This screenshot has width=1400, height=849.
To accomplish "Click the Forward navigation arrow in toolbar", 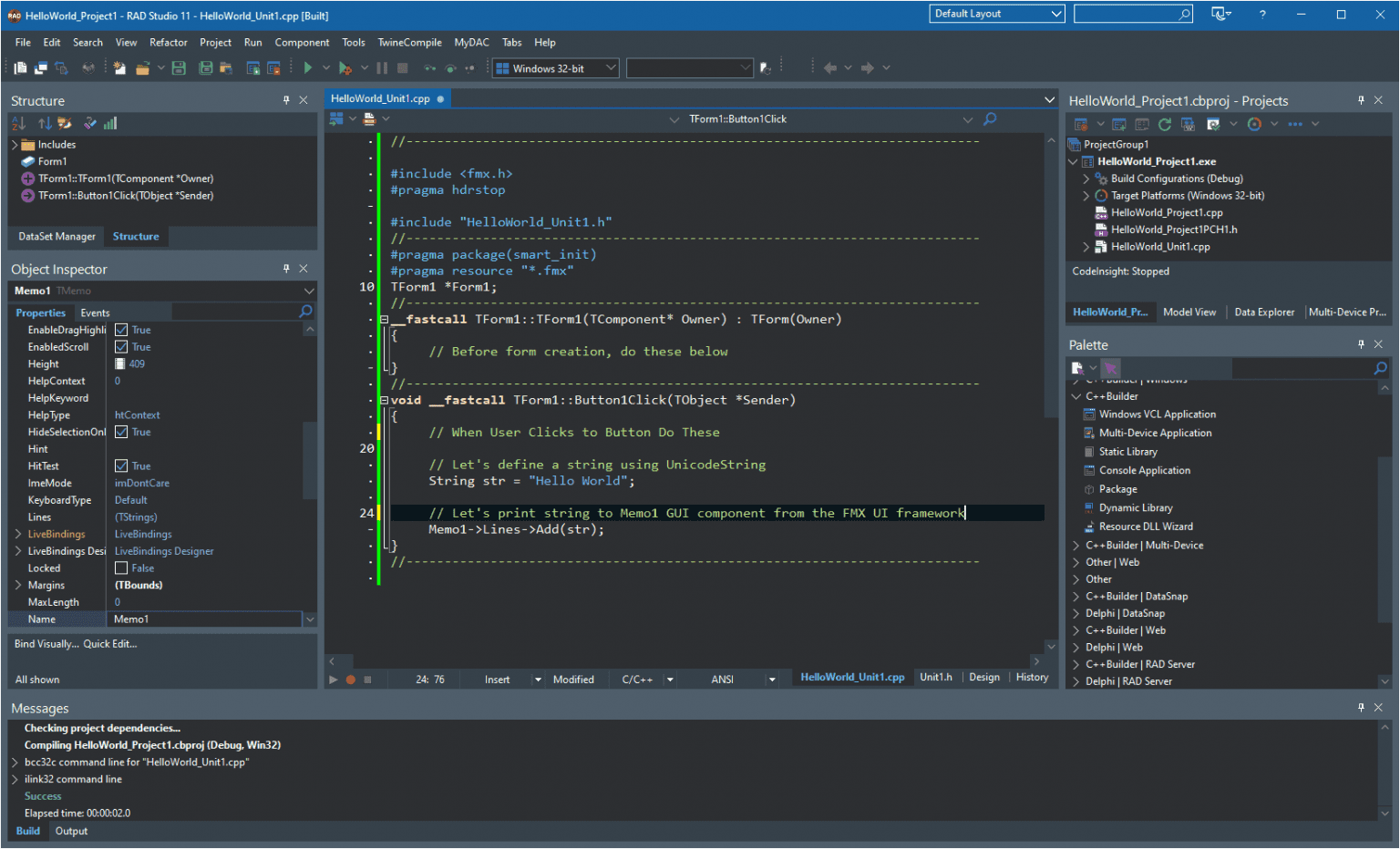I will [x=868, y=67].
